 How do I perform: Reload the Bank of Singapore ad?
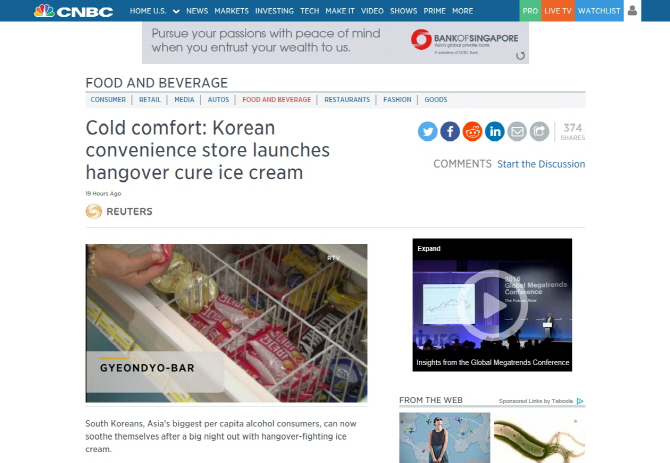coord(520,56)
